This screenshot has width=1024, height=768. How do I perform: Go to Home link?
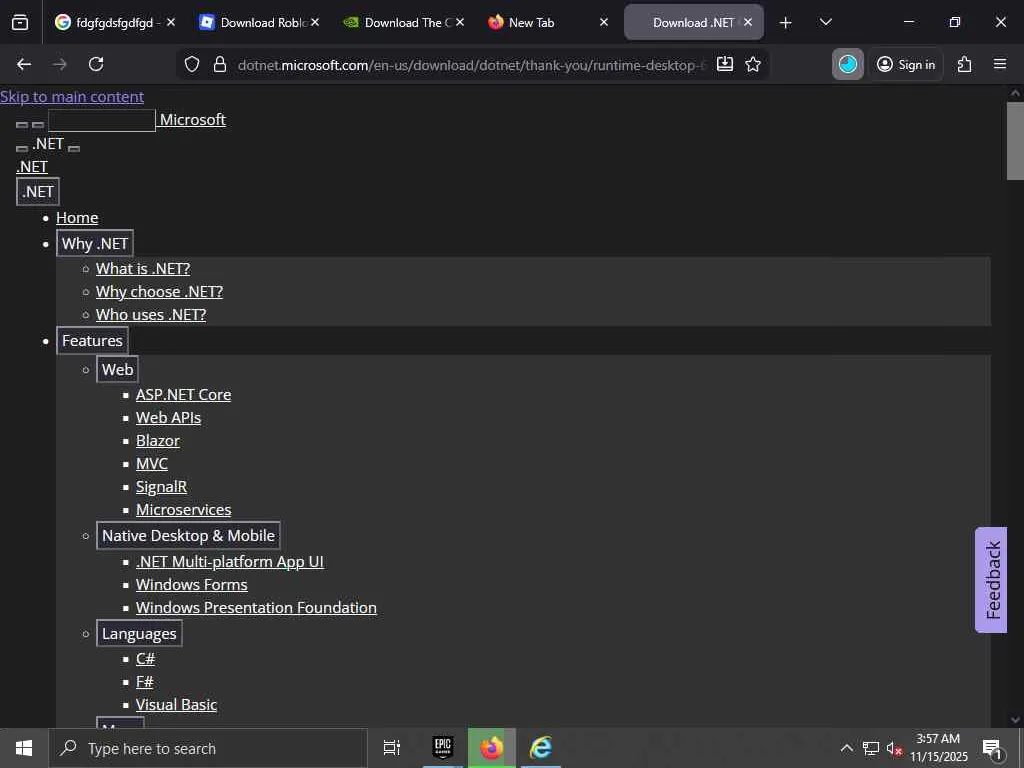(77, 217)
